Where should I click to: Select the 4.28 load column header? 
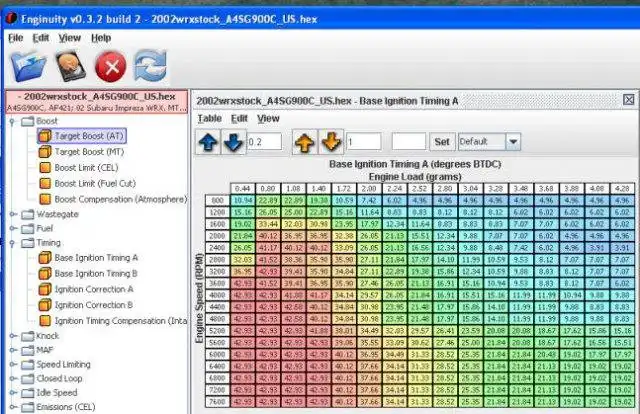622,189
